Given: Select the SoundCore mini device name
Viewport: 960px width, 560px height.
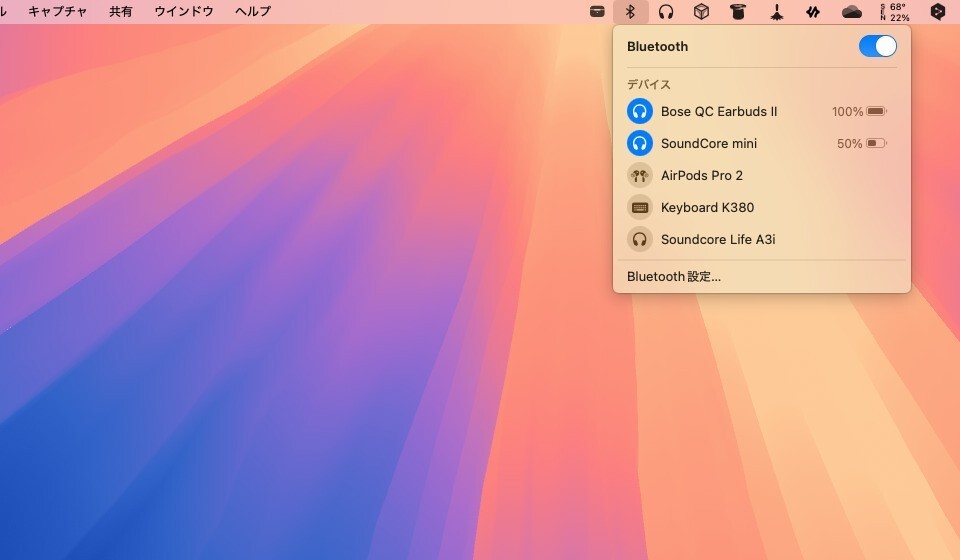Looking at the screenshot, I should point(709,143).
